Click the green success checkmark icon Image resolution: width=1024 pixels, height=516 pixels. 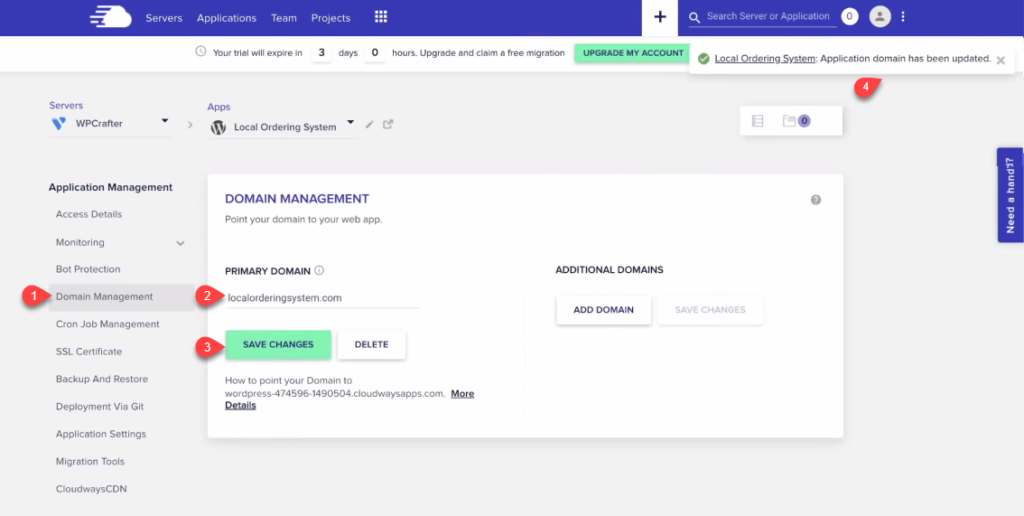(703, 59)
